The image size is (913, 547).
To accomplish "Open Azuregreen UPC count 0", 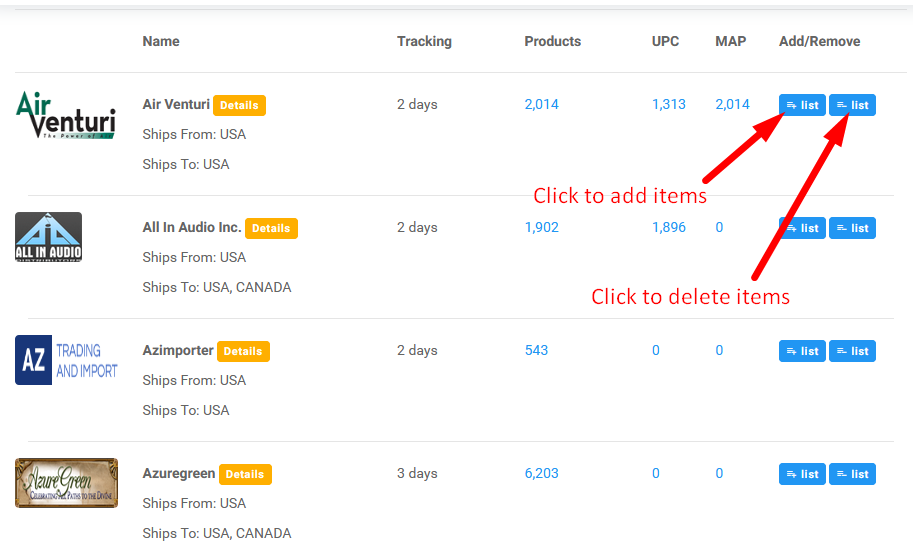I will [656, 473].
